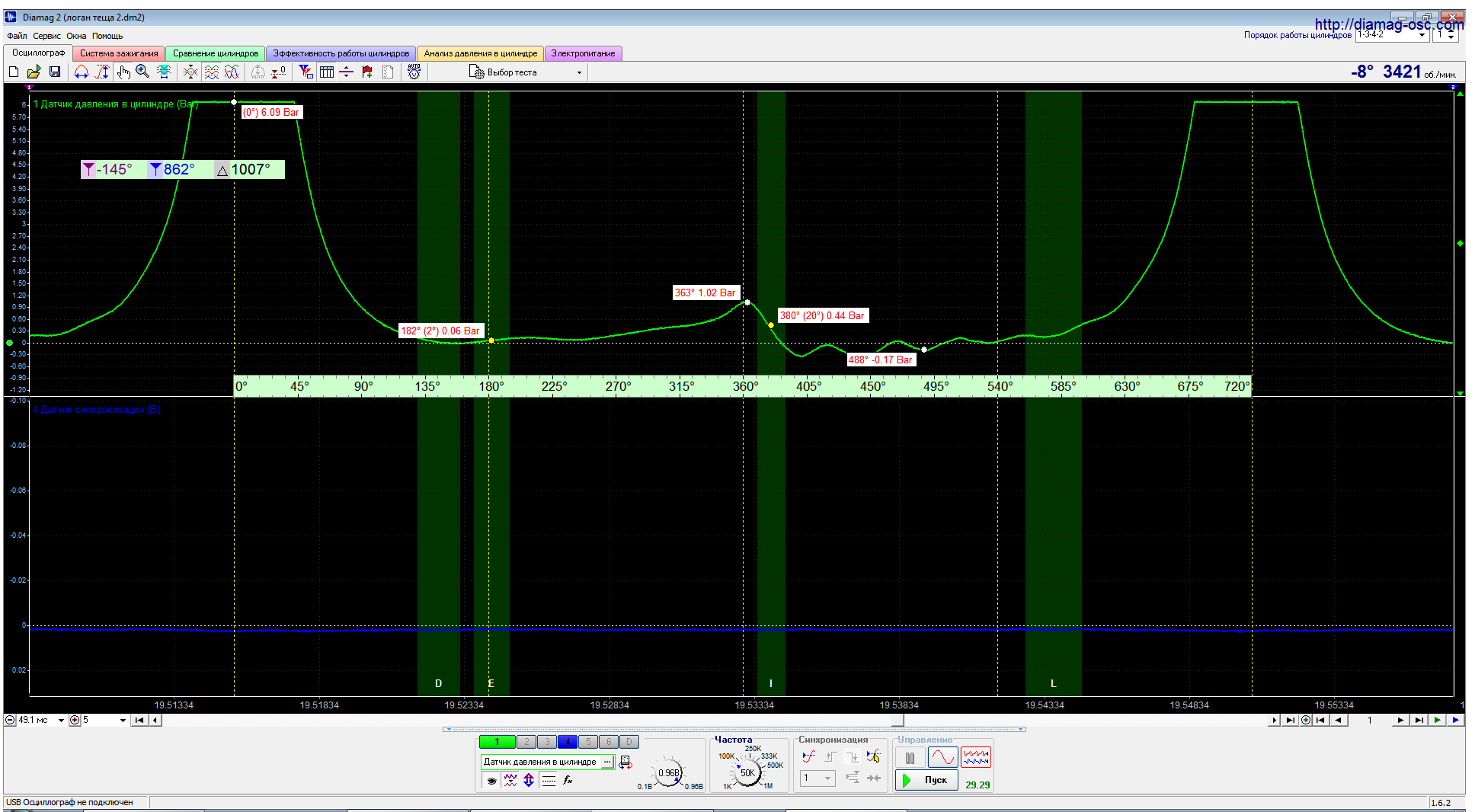Click the fx math function icon

pos(568,780)
